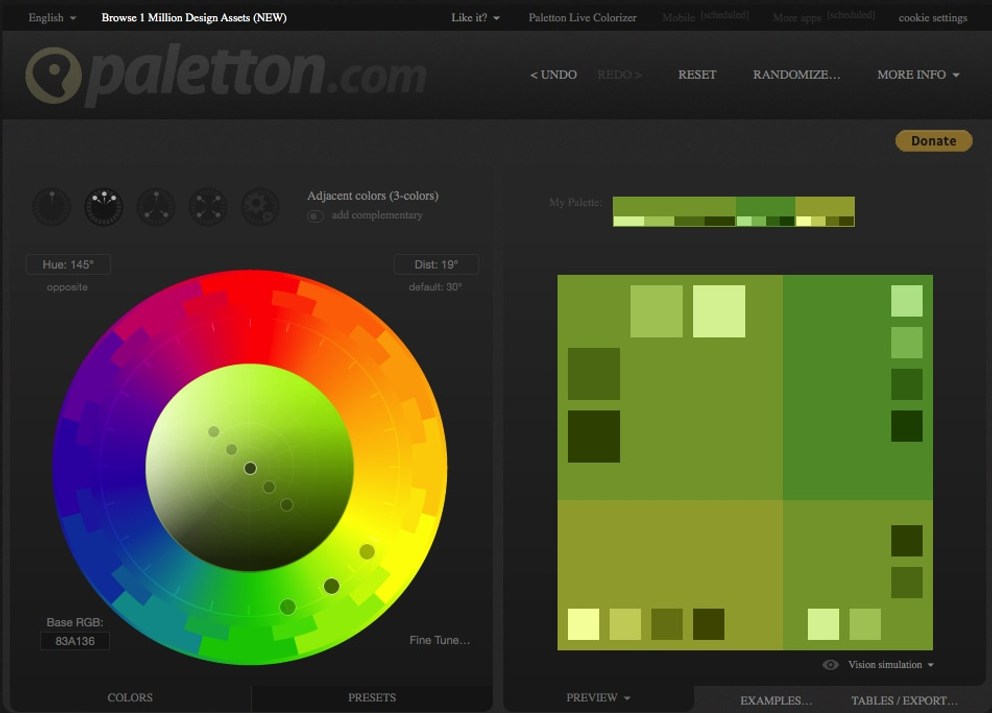992x713 pixels.
Task: Select the primary hue dot on color wheel
Action: click(332, 586)
